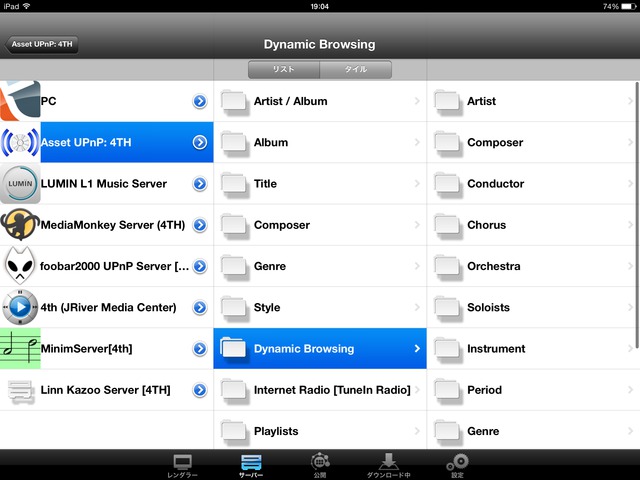Expand the Style row chevron

pyautogui.click(x=417, y=307)
